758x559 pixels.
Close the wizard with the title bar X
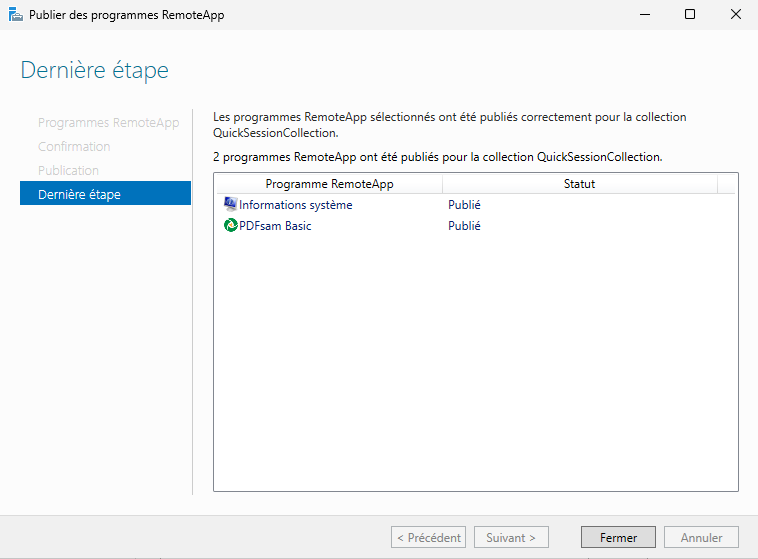735,15
